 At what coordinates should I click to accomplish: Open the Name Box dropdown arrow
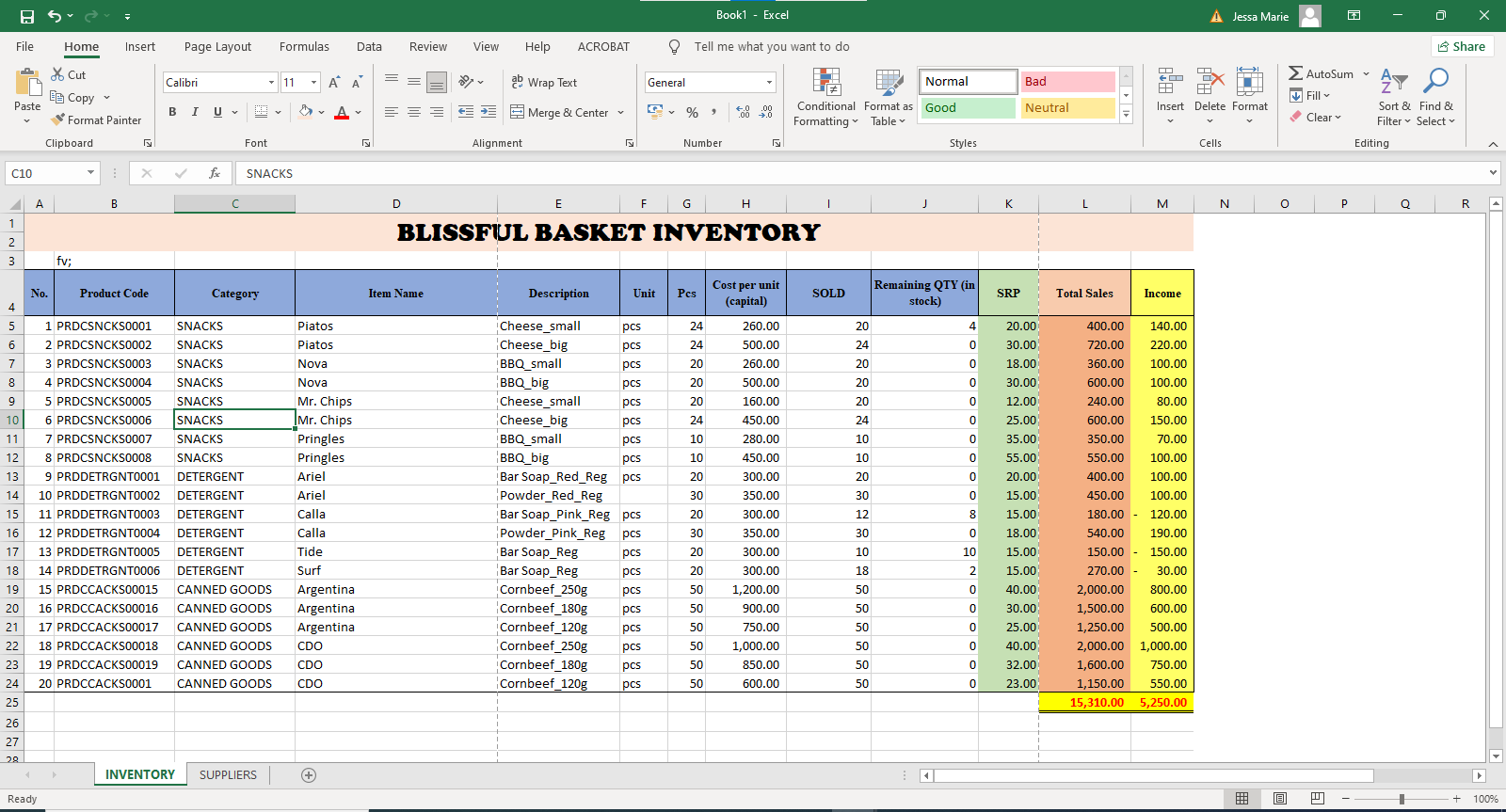(90, 173)
